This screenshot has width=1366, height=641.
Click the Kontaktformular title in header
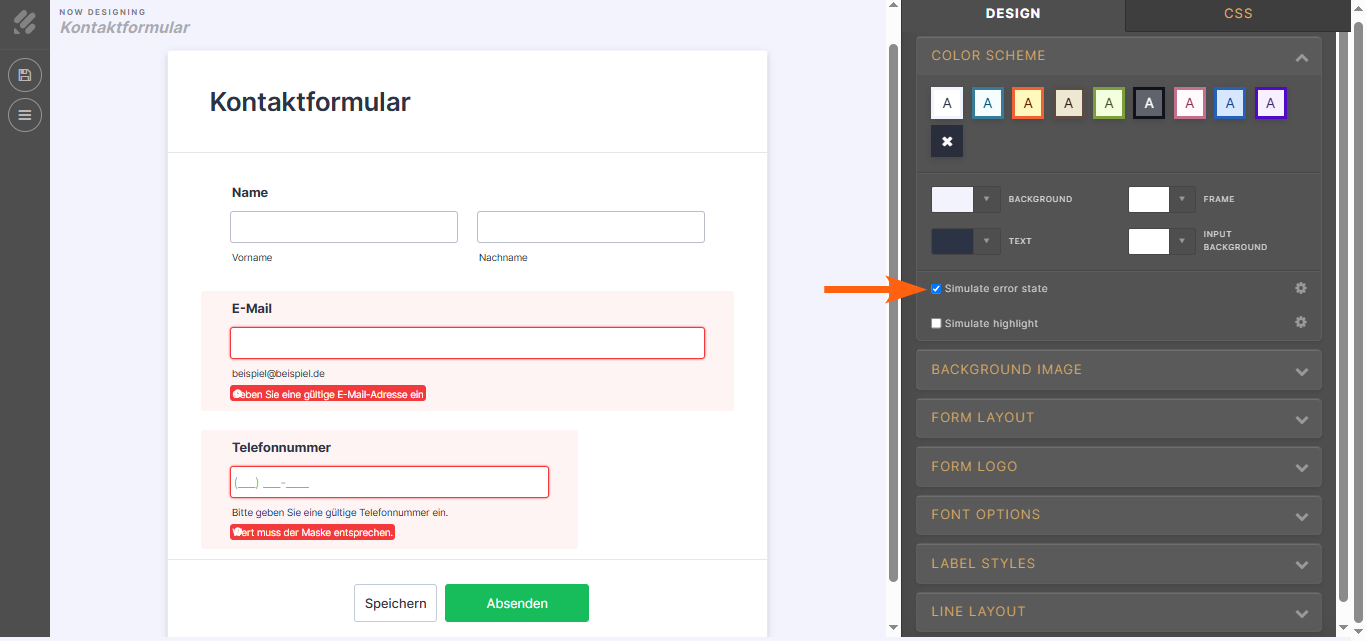point(125,27)
